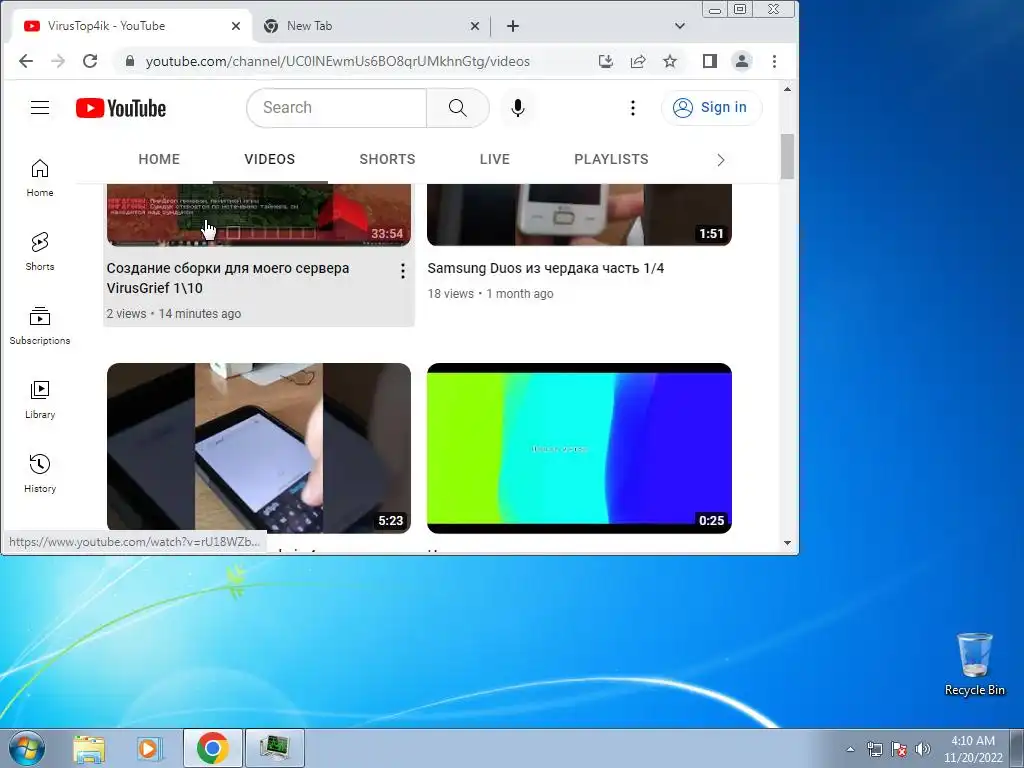Click the search magnifier button
The width and height of the screenshot is (1024, 768).
(458, 108)
